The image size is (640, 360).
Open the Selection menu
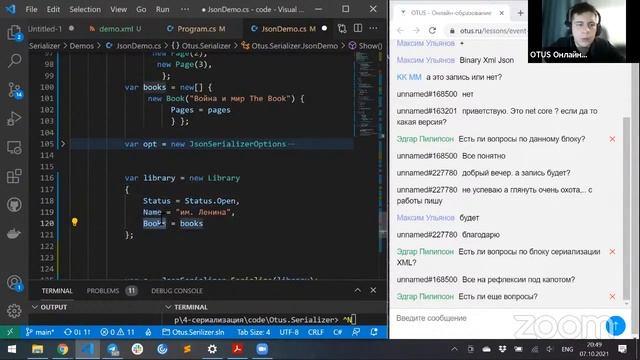(85, 9)
